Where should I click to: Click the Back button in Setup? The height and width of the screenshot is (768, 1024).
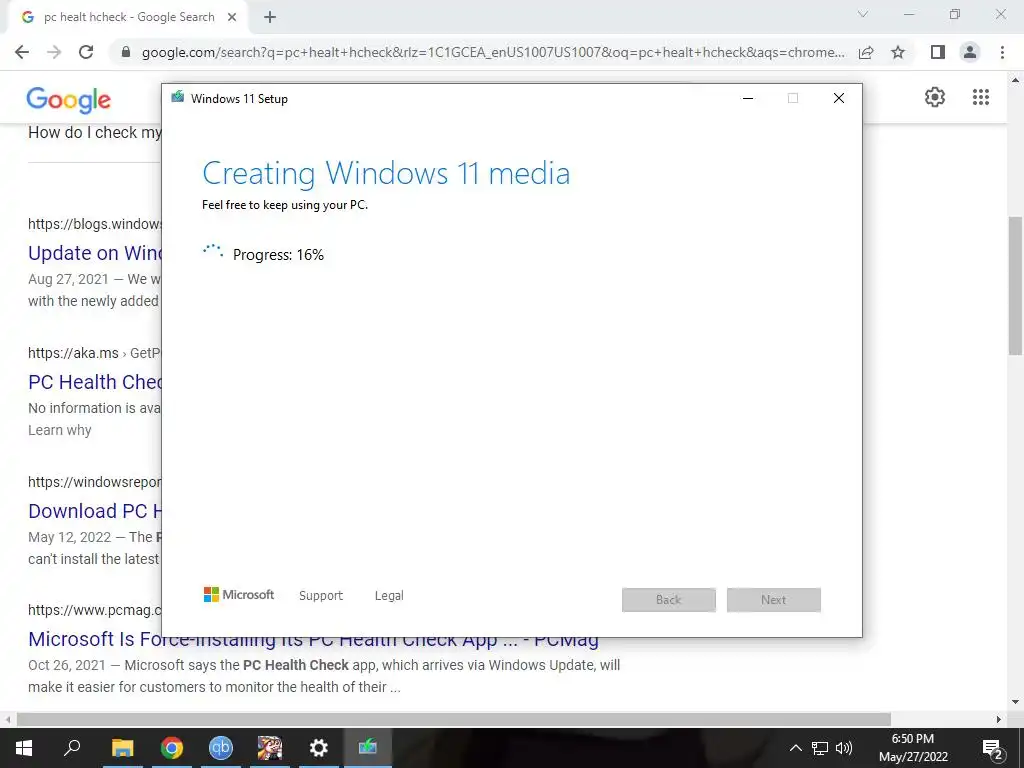pos(669,600)
